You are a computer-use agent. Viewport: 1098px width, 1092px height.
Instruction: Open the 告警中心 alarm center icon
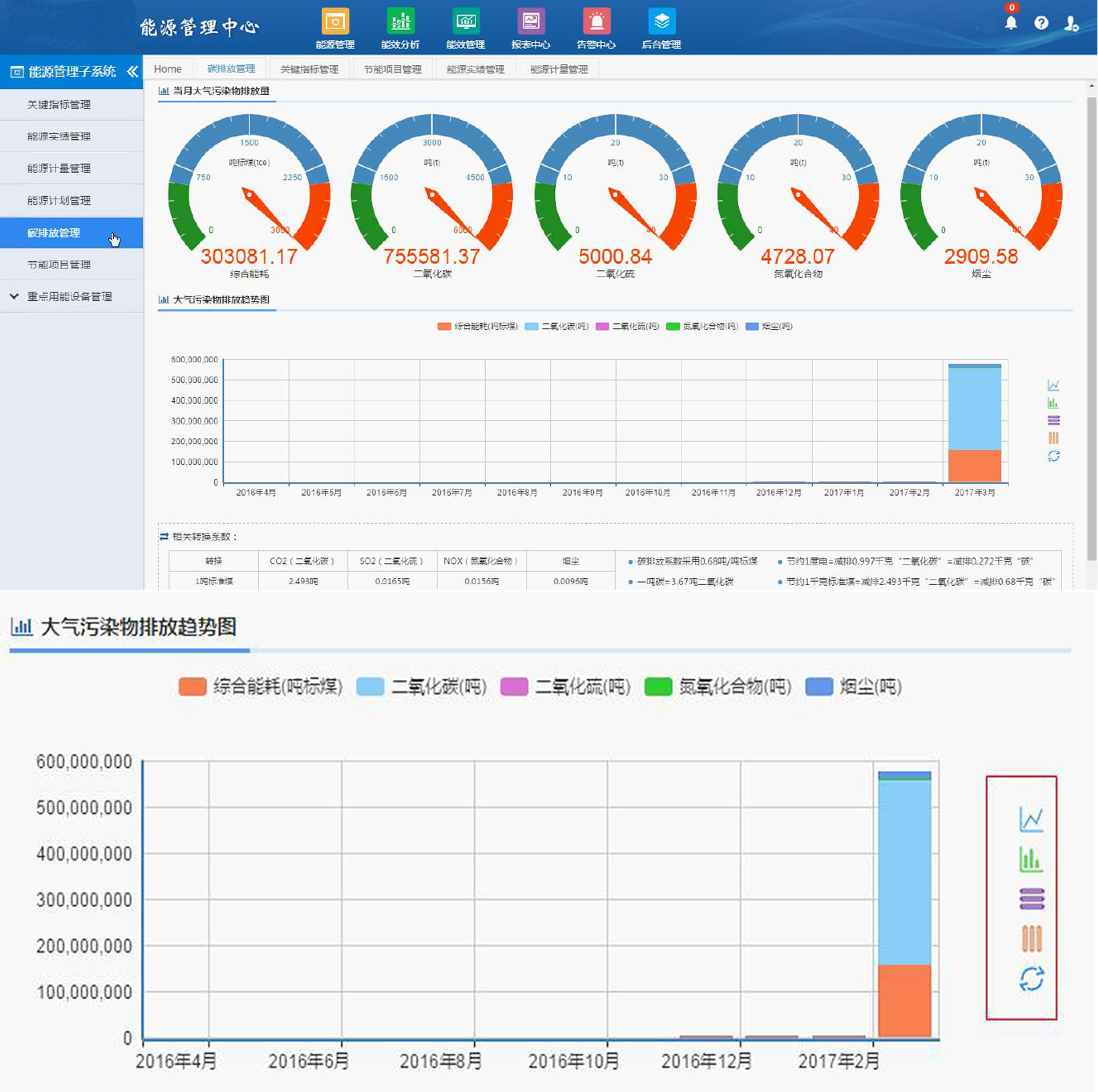tap(596, 22)
